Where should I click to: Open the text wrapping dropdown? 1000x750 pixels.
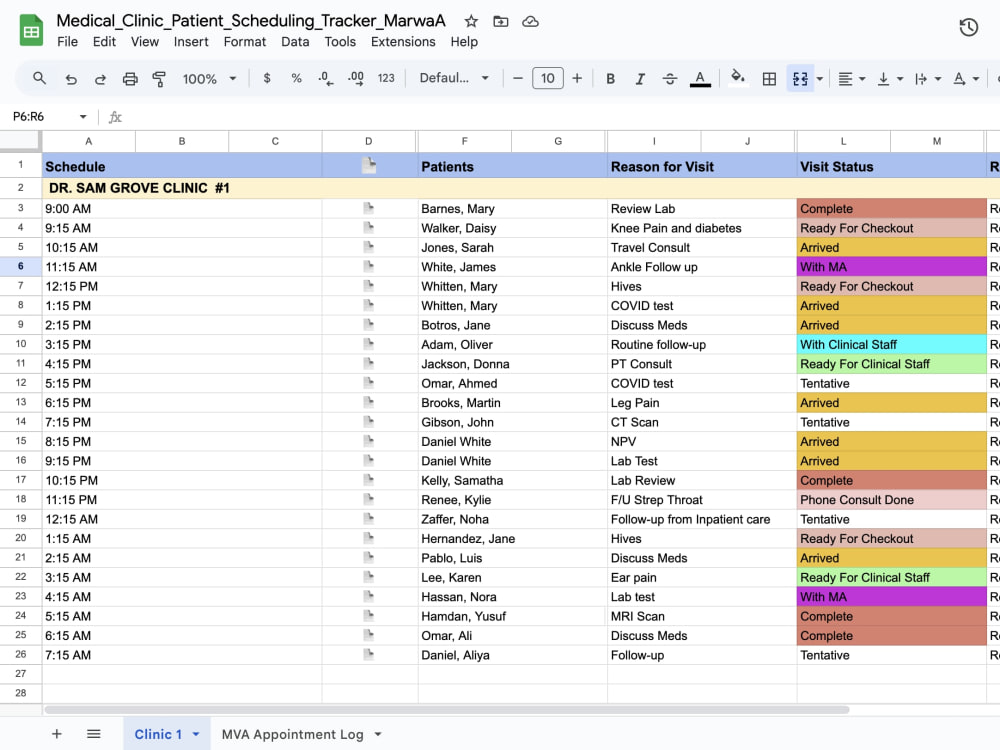[x=928, y=79]
